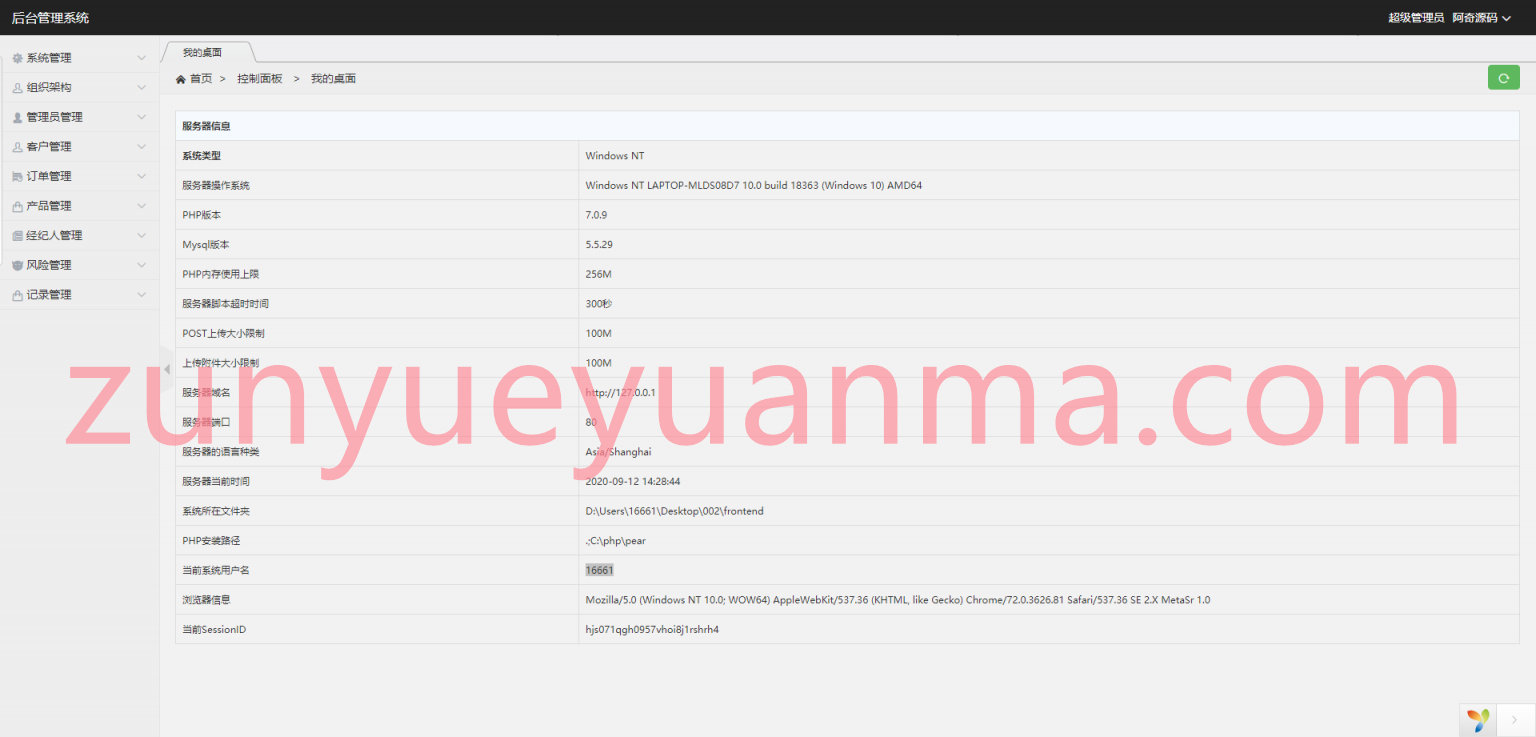The image size is (1536, 737).
Task: Click the Mysql version value 5.5.29
Action: pyautogui.click(x=599, y=244)
